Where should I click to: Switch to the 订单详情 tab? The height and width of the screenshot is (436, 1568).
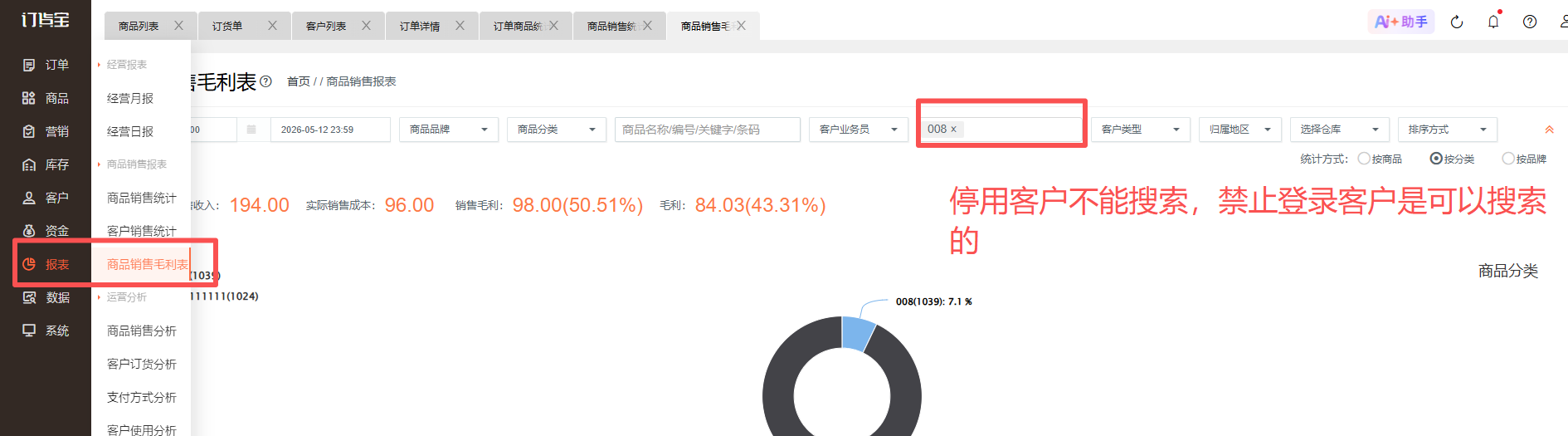(420, 27)
